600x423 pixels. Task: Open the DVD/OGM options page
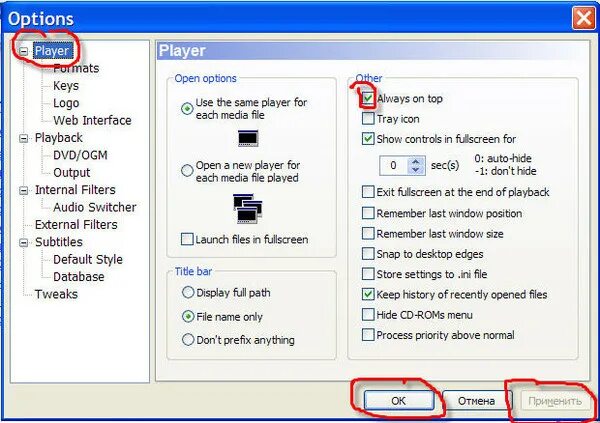[80, 155]
